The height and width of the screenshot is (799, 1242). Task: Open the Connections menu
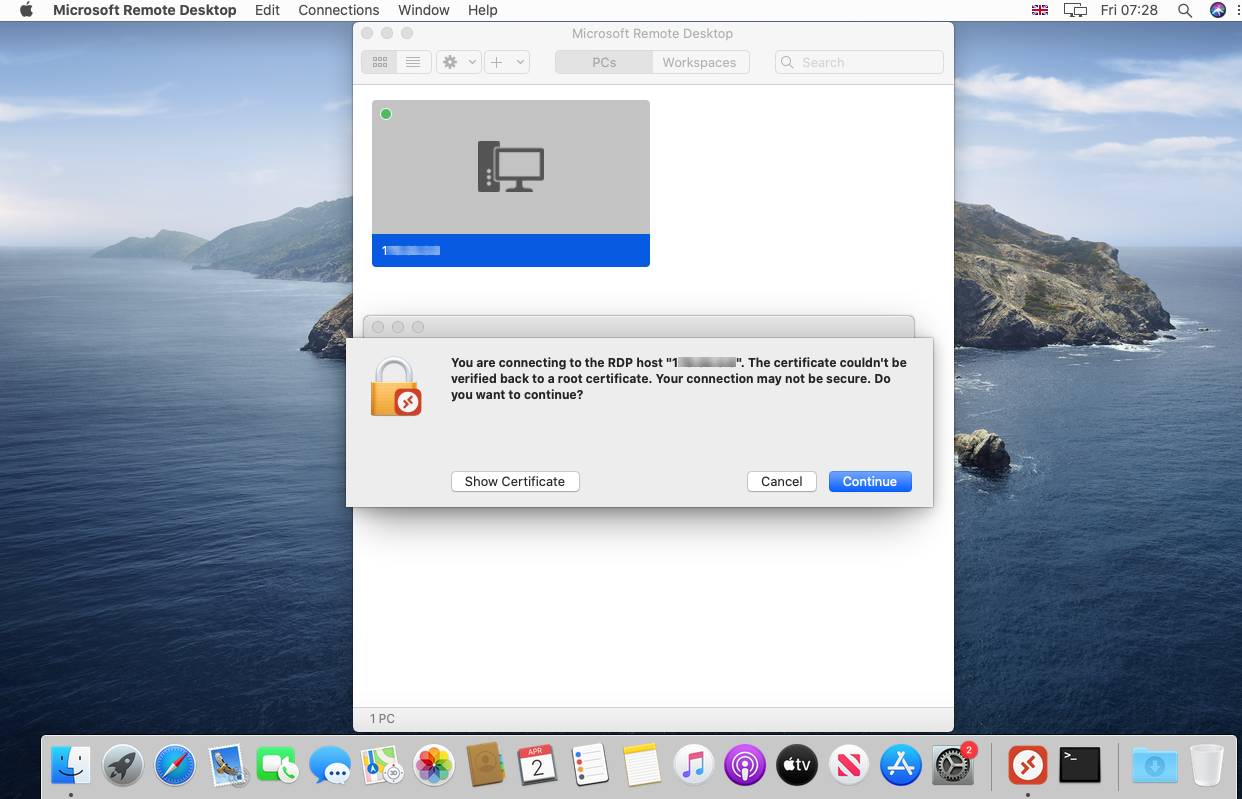339,10
